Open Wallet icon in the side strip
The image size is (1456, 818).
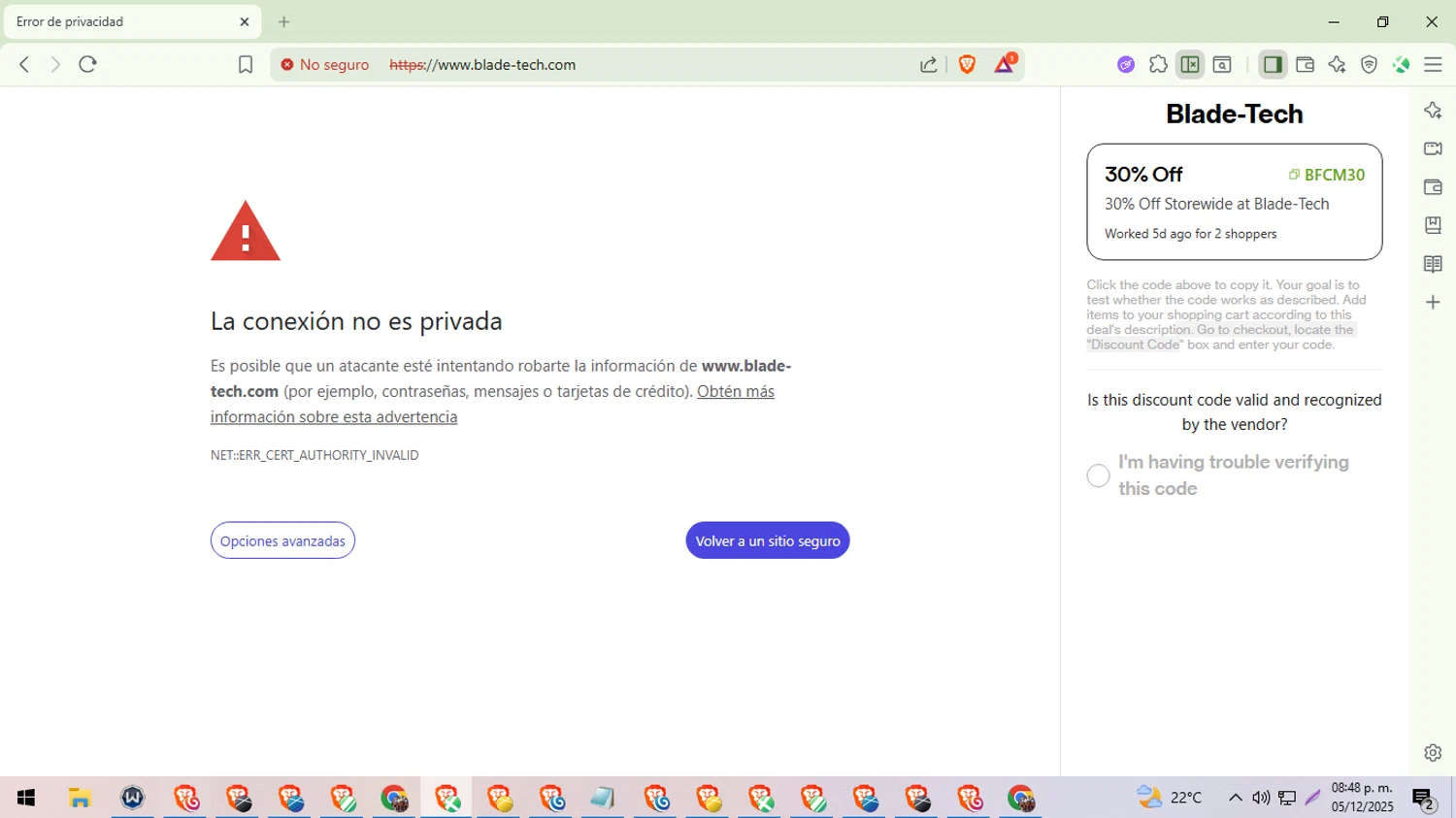point(1433,187)
